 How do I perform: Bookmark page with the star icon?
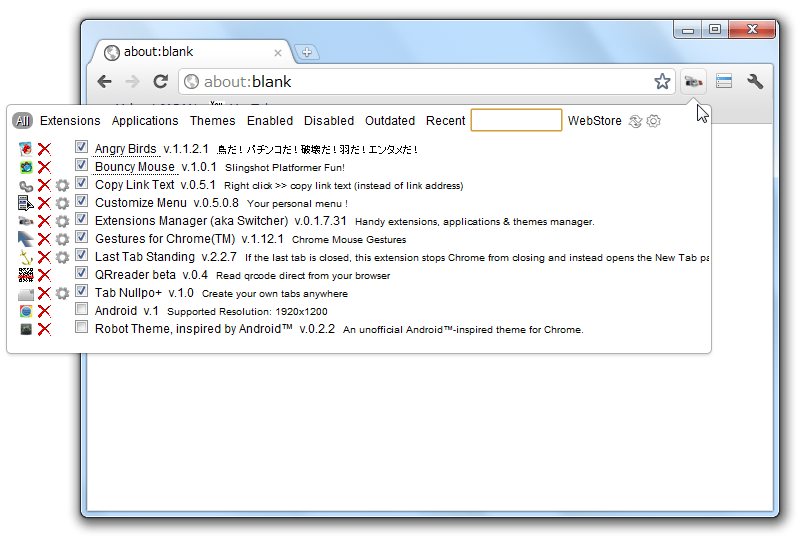662,81
